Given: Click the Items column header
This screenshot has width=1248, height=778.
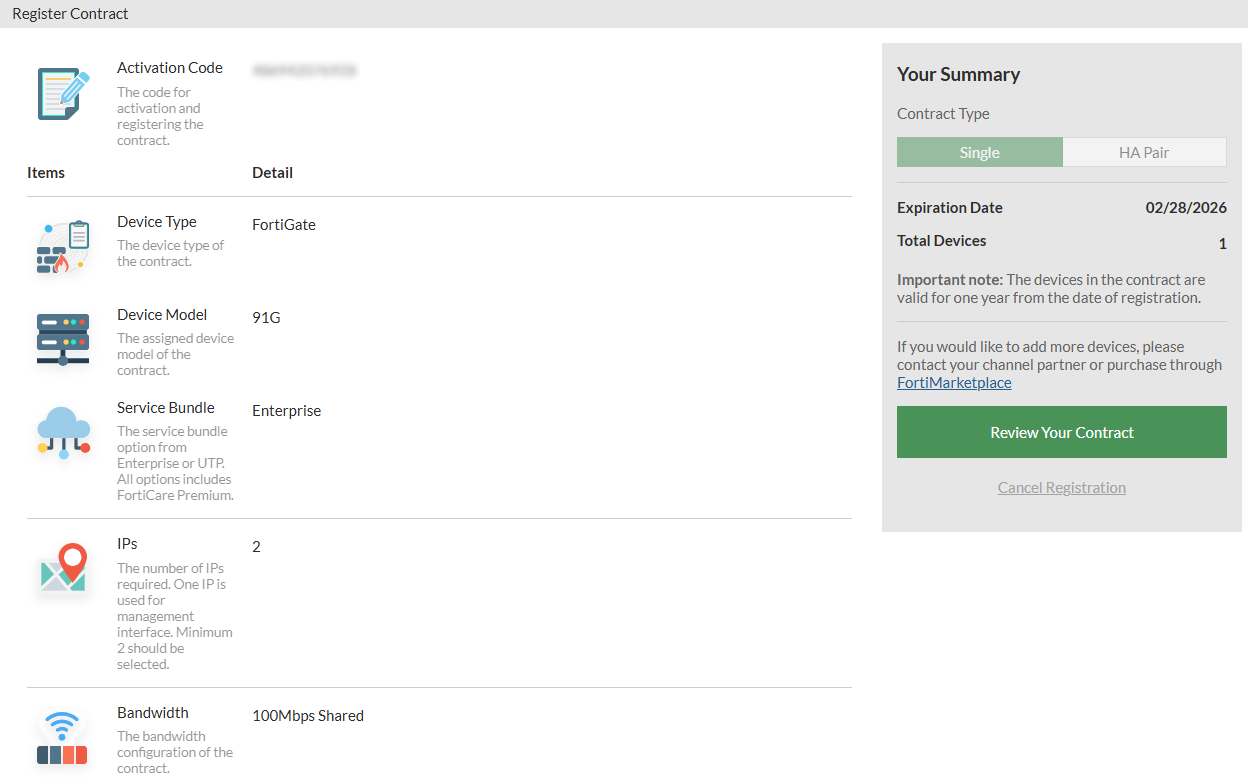Looking at the screenshot, I should pos(46,173).
